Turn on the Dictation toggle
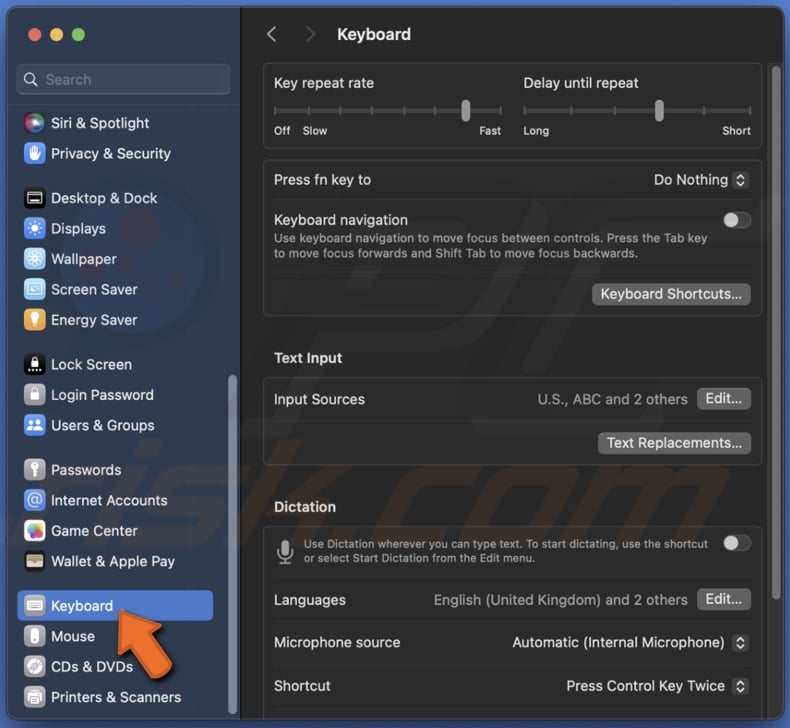Screen dimensions: 790x728 [x=737, y=543]
